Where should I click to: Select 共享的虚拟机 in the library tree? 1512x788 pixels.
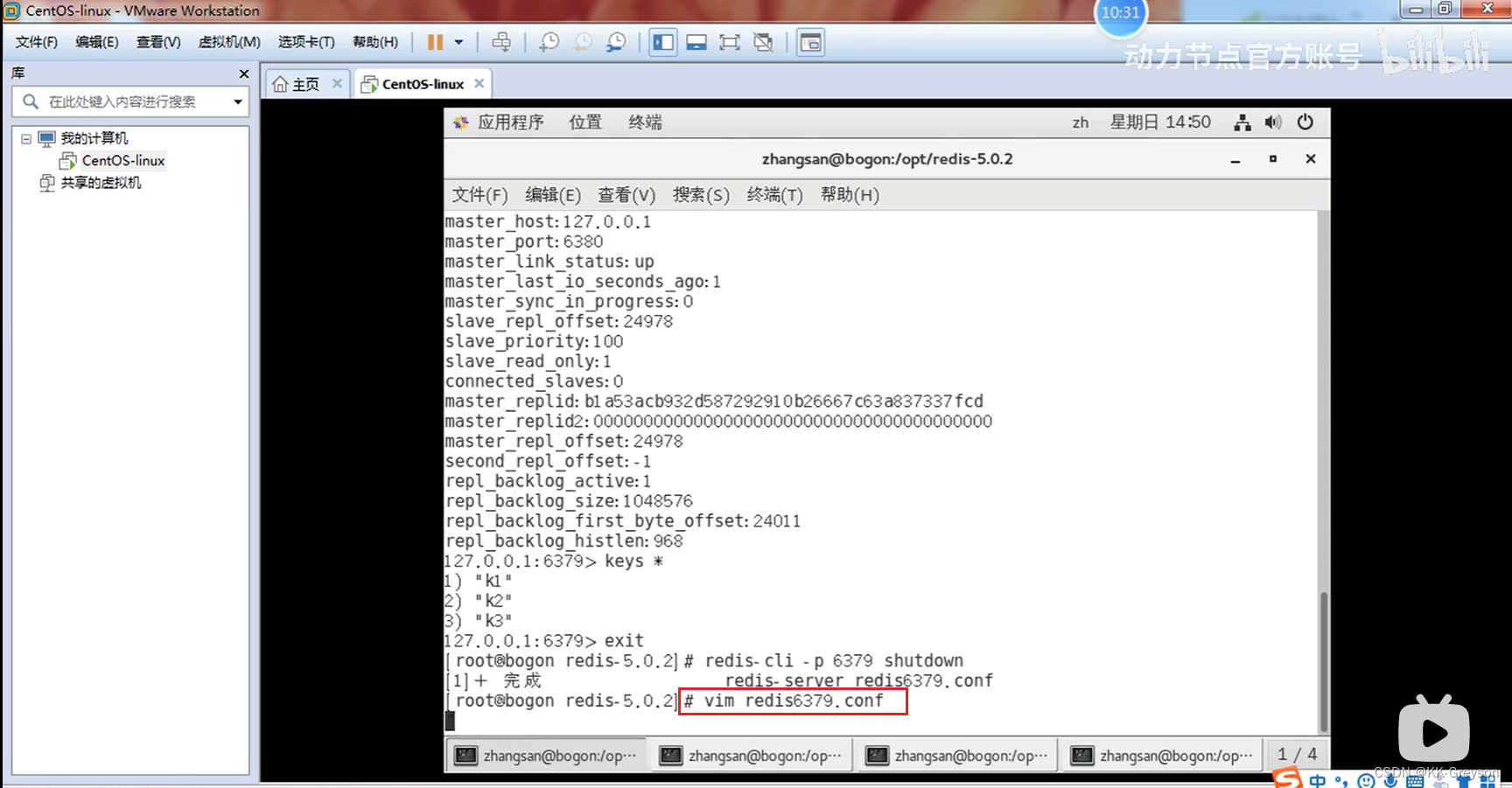pyautogui.click(x=101, y=183)
